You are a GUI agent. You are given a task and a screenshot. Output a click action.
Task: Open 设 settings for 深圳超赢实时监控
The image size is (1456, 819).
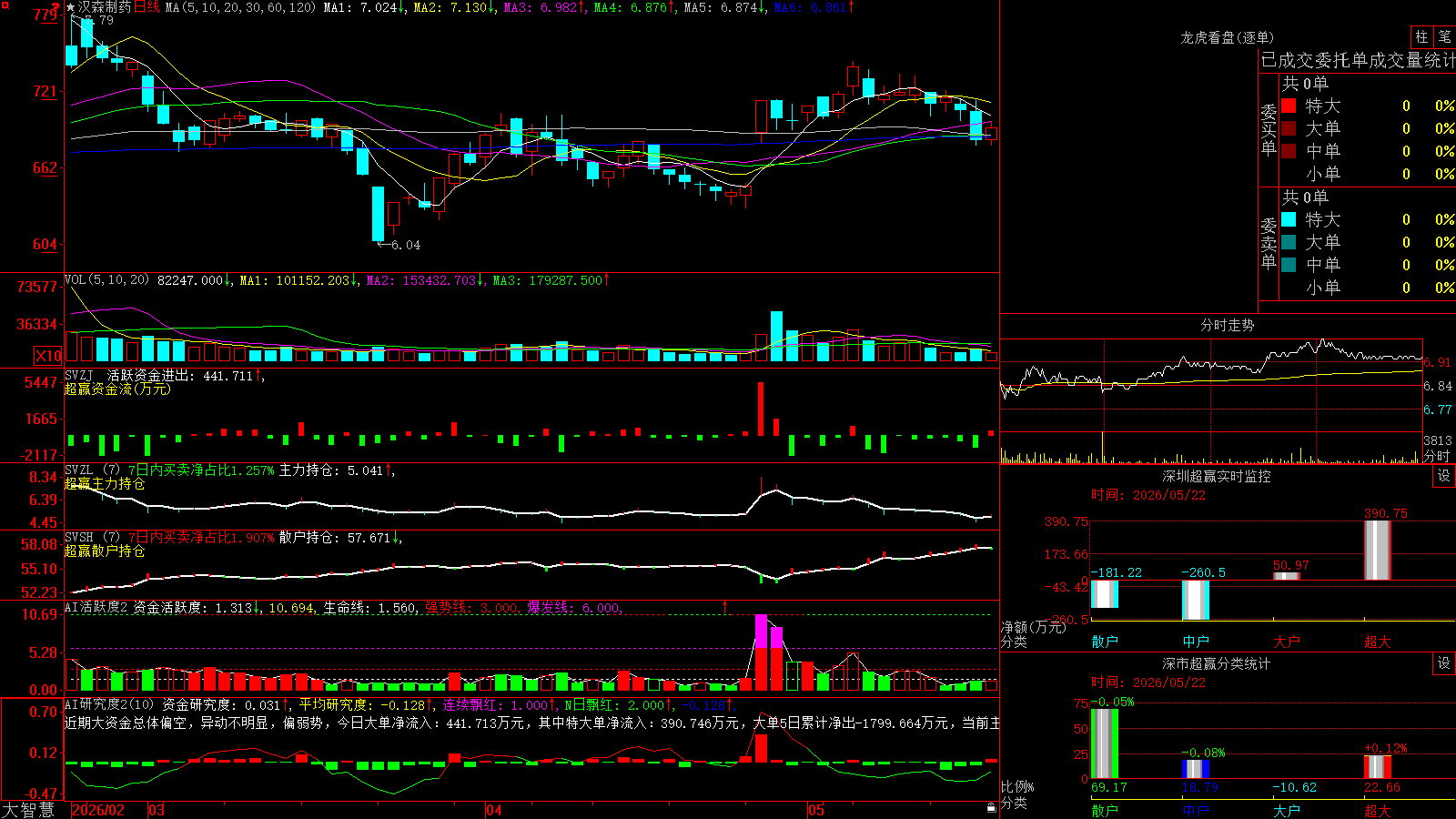1444,477
